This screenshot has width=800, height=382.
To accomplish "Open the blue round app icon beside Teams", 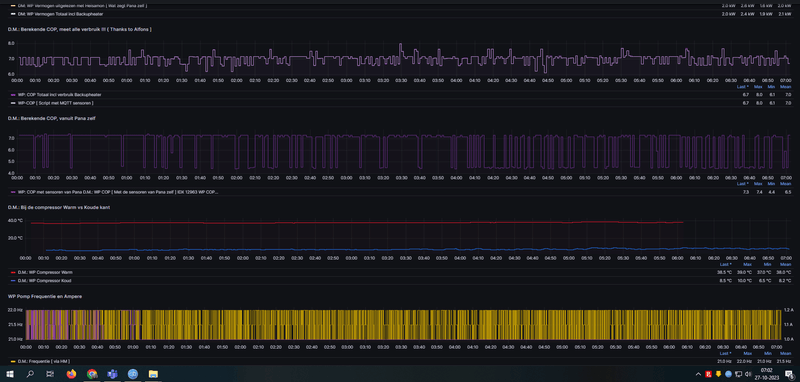I will [x=133, y=374].
